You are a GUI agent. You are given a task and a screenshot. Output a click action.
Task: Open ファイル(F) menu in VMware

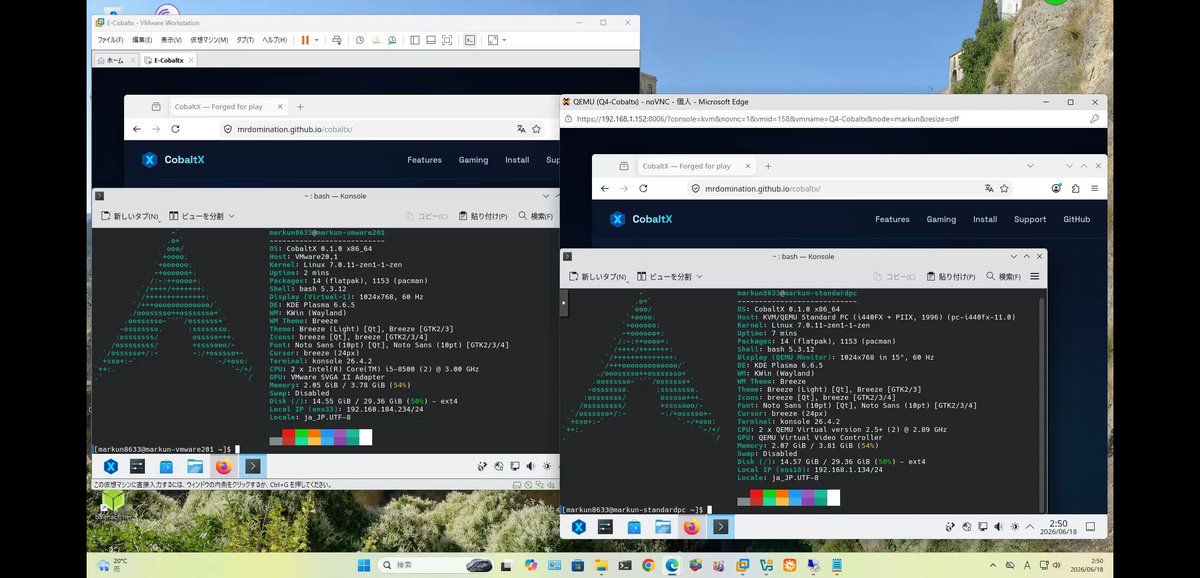(x=110, y=40)
